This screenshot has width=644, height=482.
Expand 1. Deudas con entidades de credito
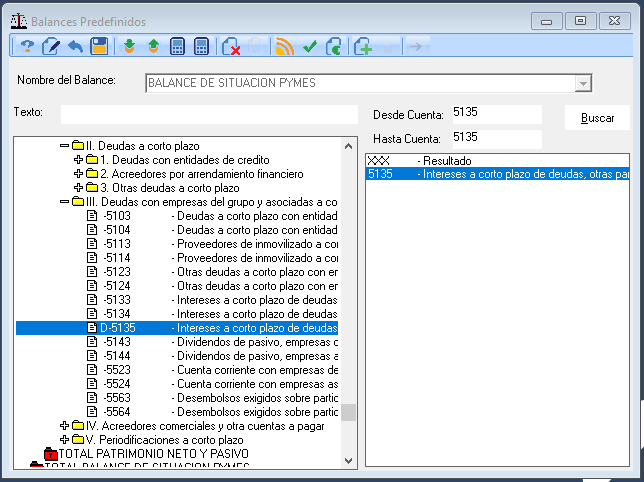[78, 160]
